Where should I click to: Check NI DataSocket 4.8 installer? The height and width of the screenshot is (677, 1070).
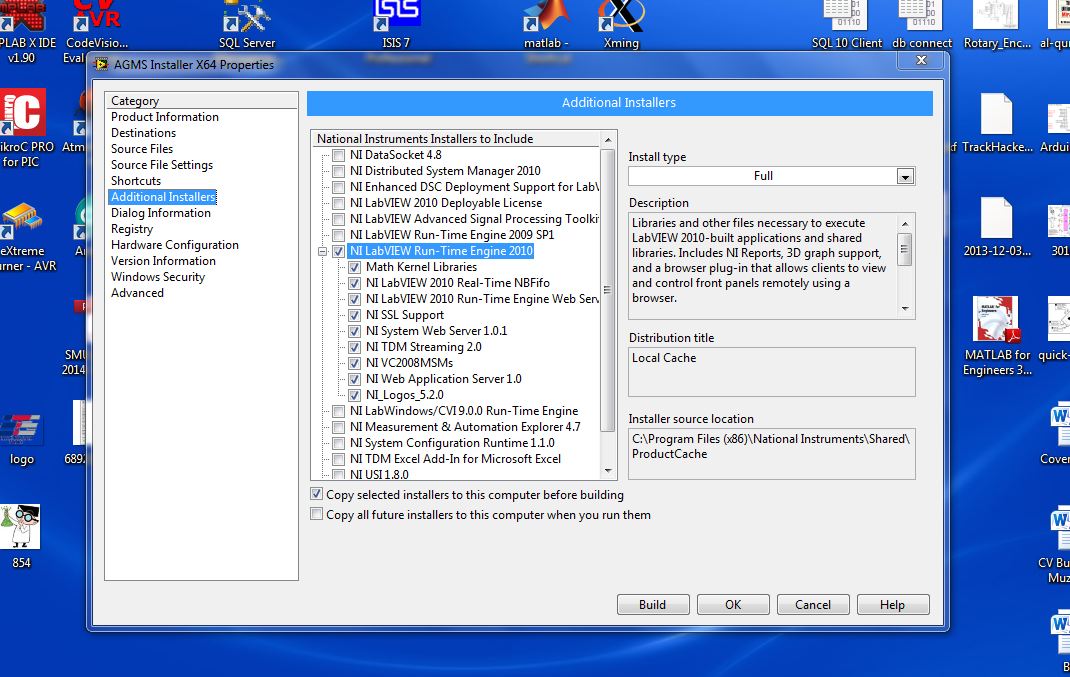tap(338, 155)
